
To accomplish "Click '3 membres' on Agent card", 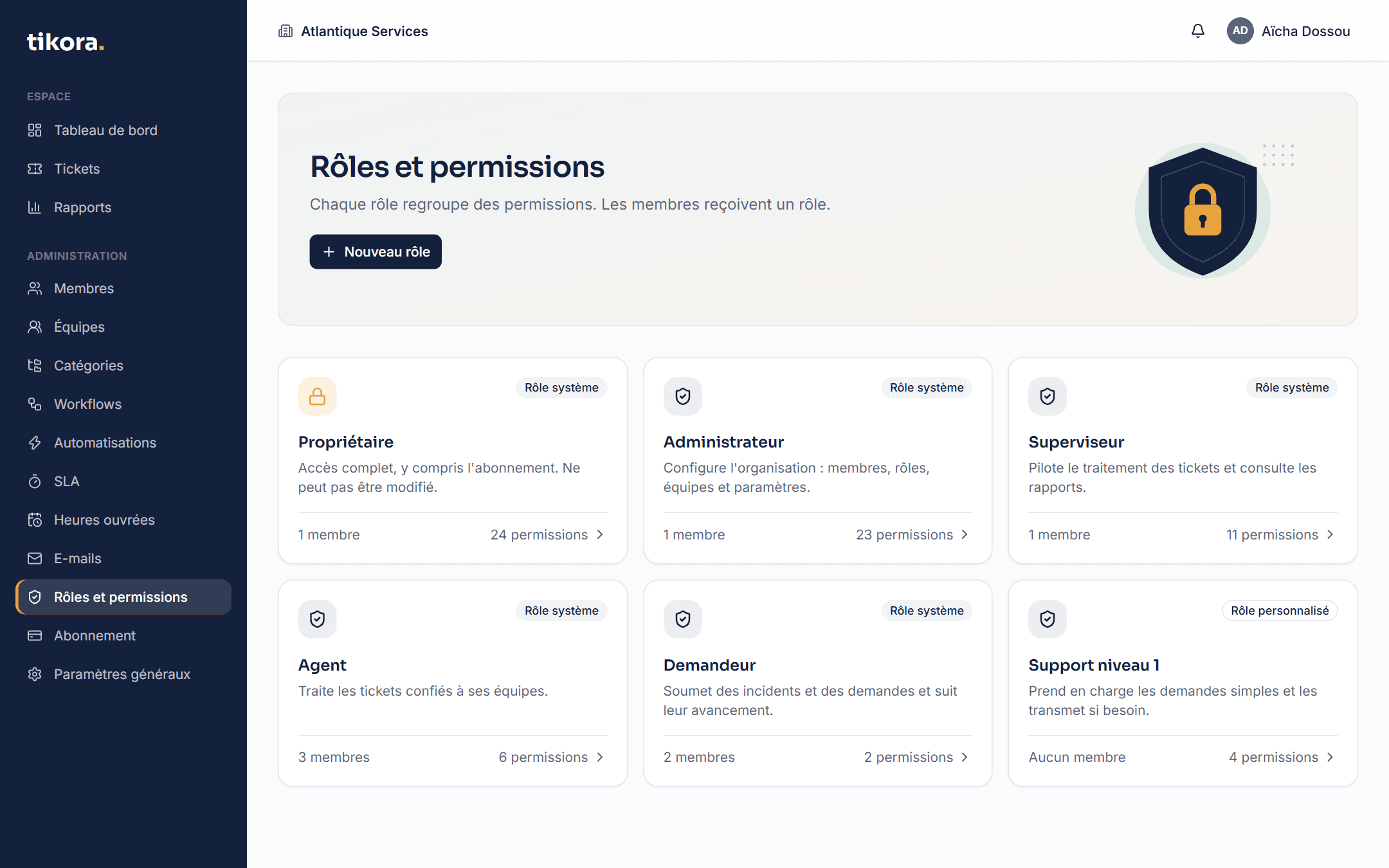I will pyautogui.click(x=334, y=757).
